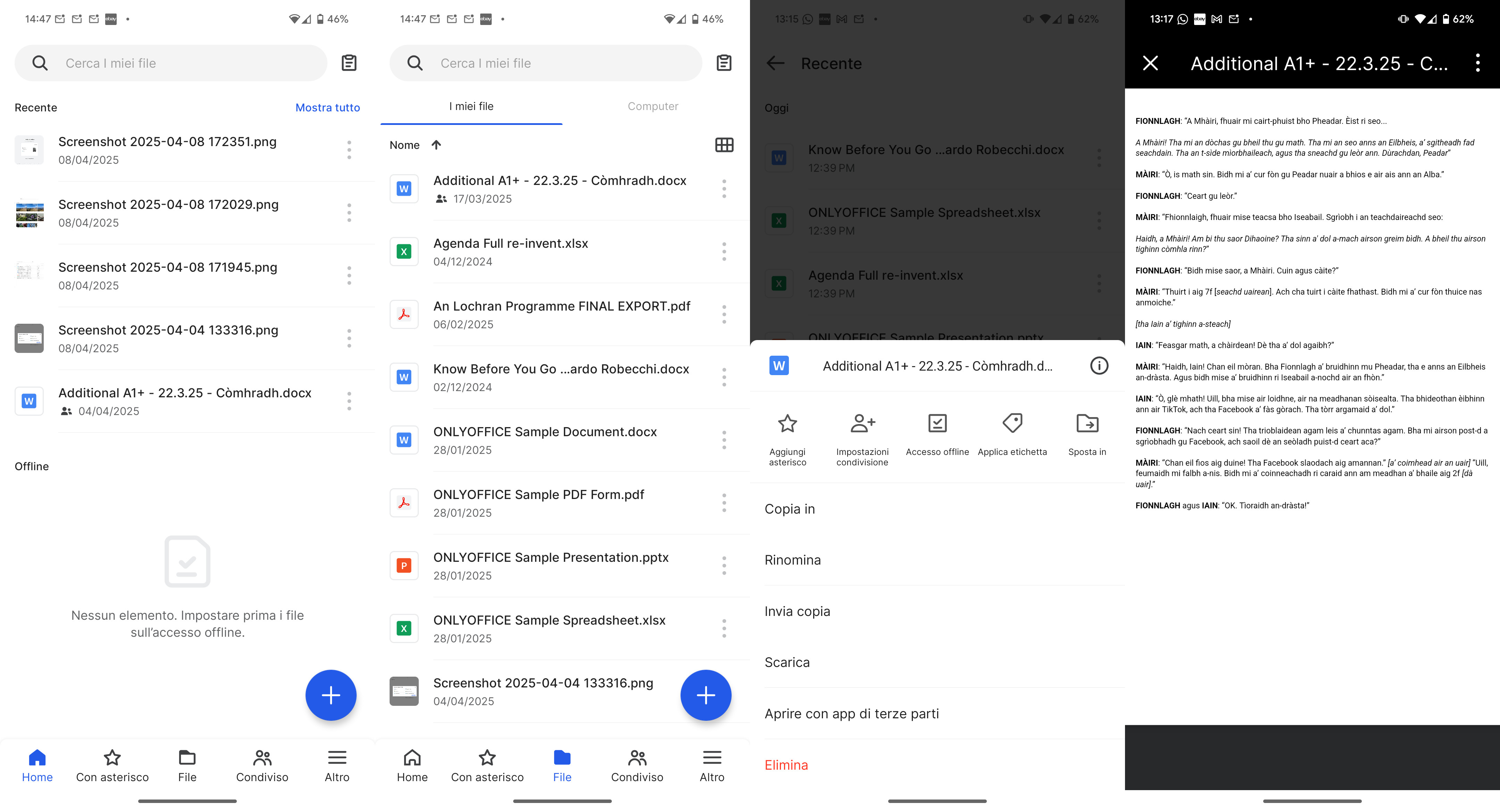Tap the search magnifier in first screen
This screenshot has height=812, width=1500.
coord(40,63)
